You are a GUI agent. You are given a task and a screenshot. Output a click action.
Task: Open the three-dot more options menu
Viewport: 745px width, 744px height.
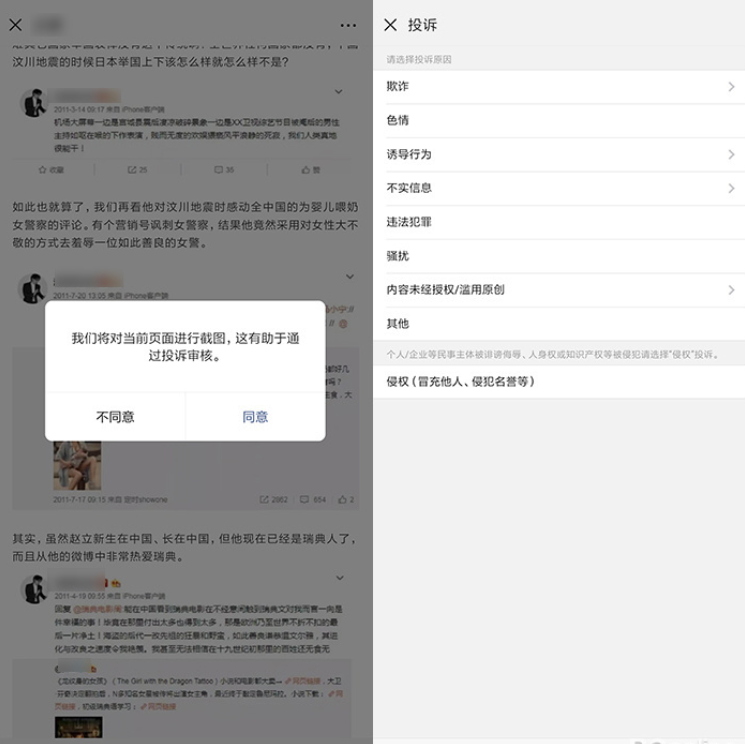[348, 25]
